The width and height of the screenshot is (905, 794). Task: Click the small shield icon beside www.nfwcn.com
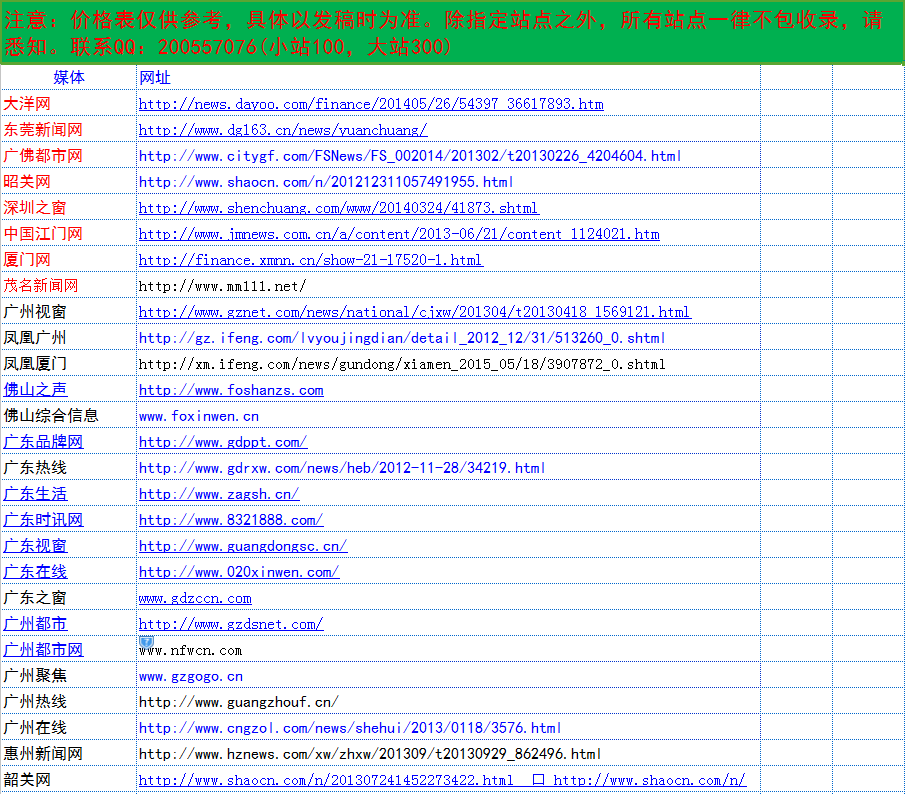tap(147, 642)
